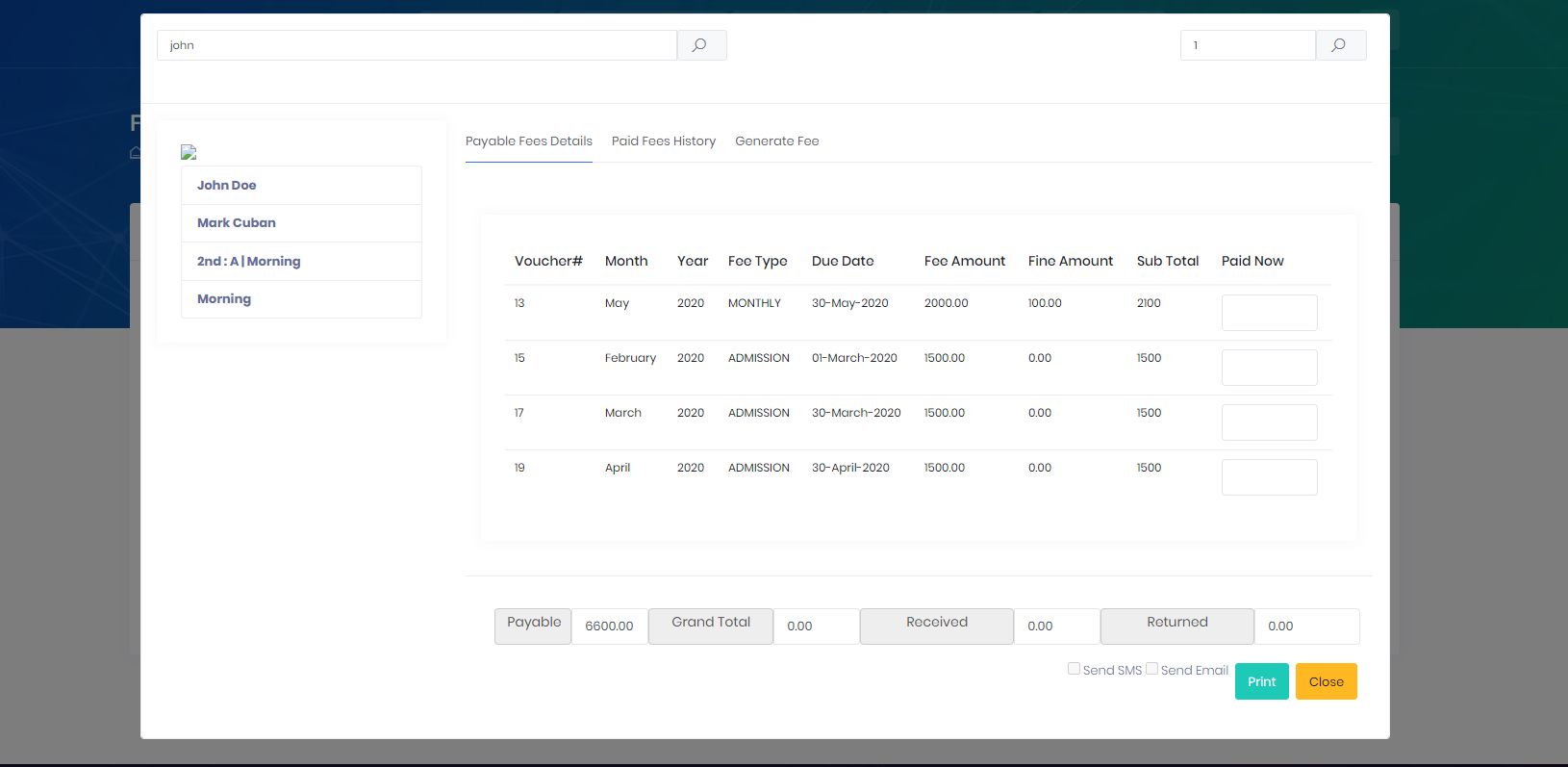Image resolution: width=1568 pixels, height=767 pixels.
Task: Click the Payable amount field 6600.00
Action: coord(610,626)
